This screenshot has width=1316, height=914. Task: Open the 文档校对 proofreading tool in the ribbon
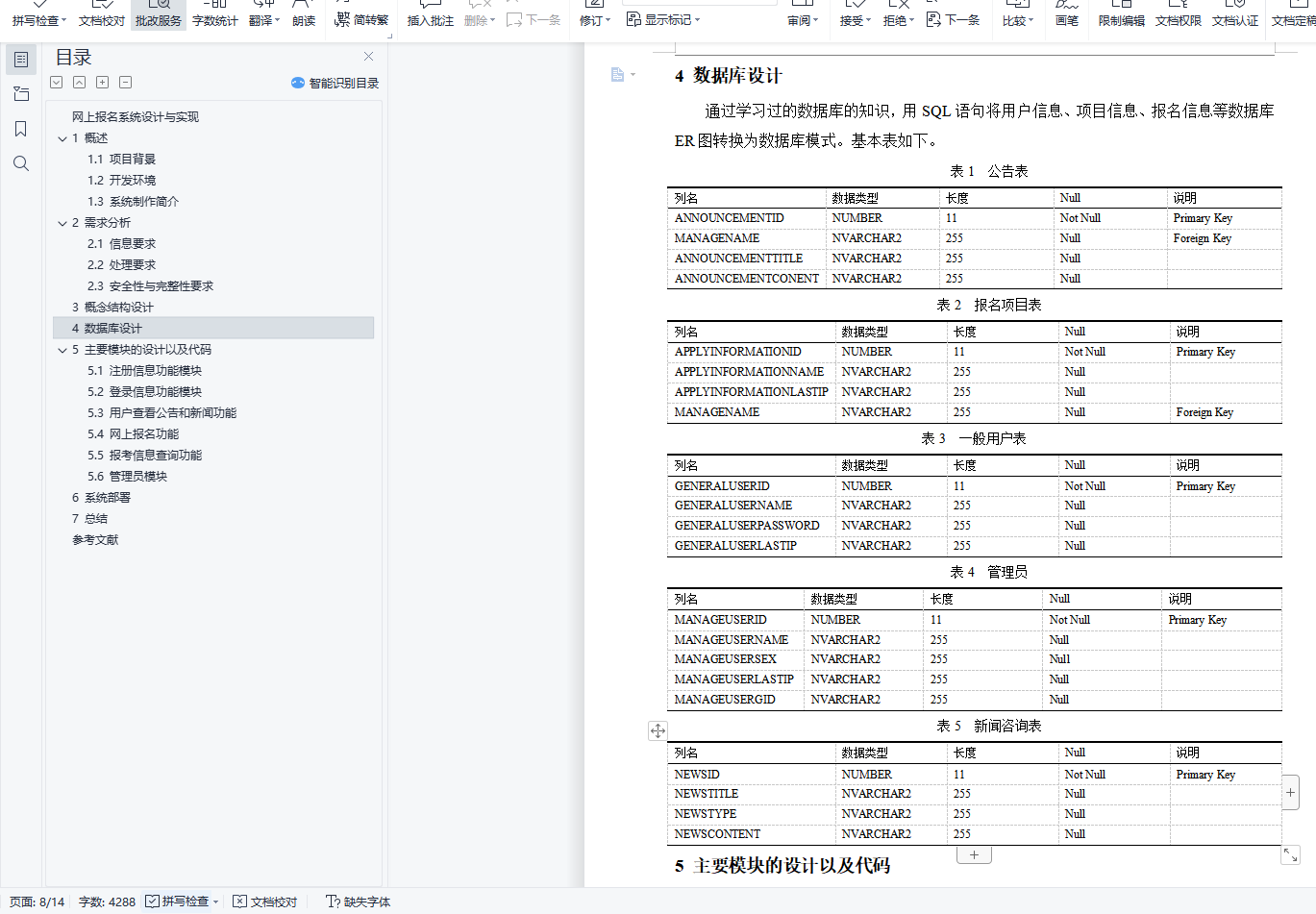click(102, 14)
